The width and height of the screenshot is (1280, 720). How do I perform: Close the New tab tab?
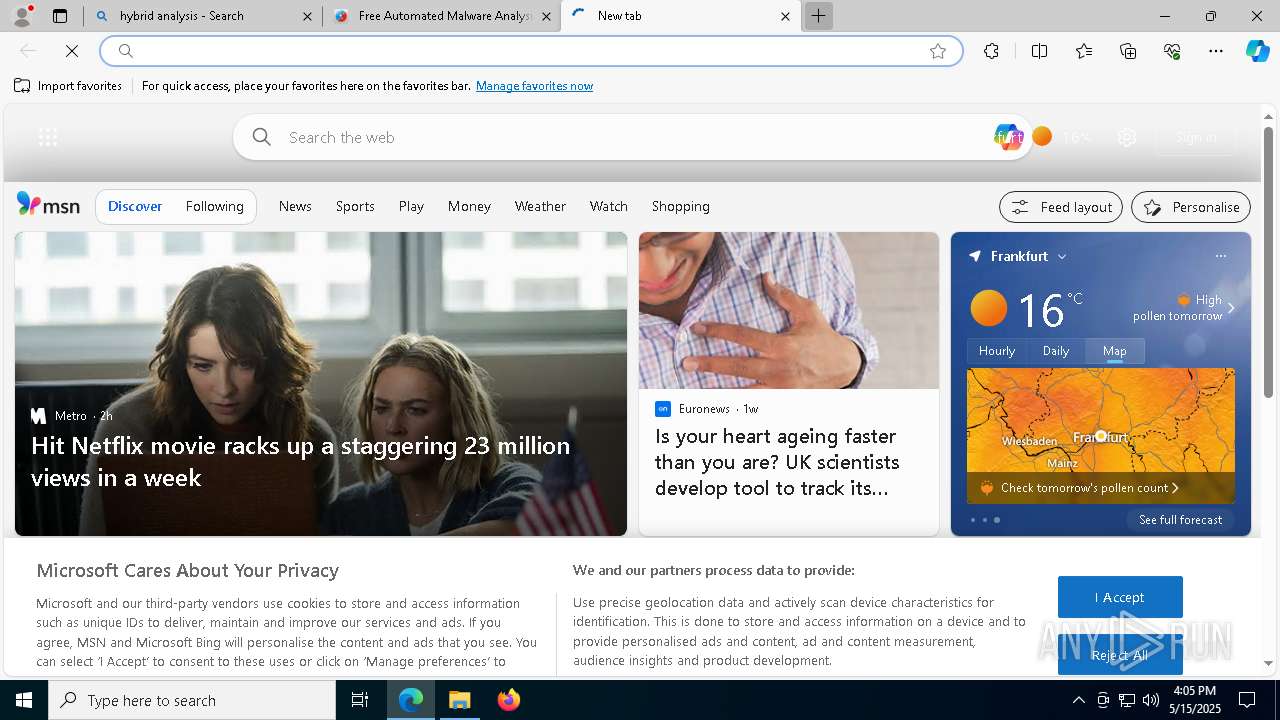point(785,16)
